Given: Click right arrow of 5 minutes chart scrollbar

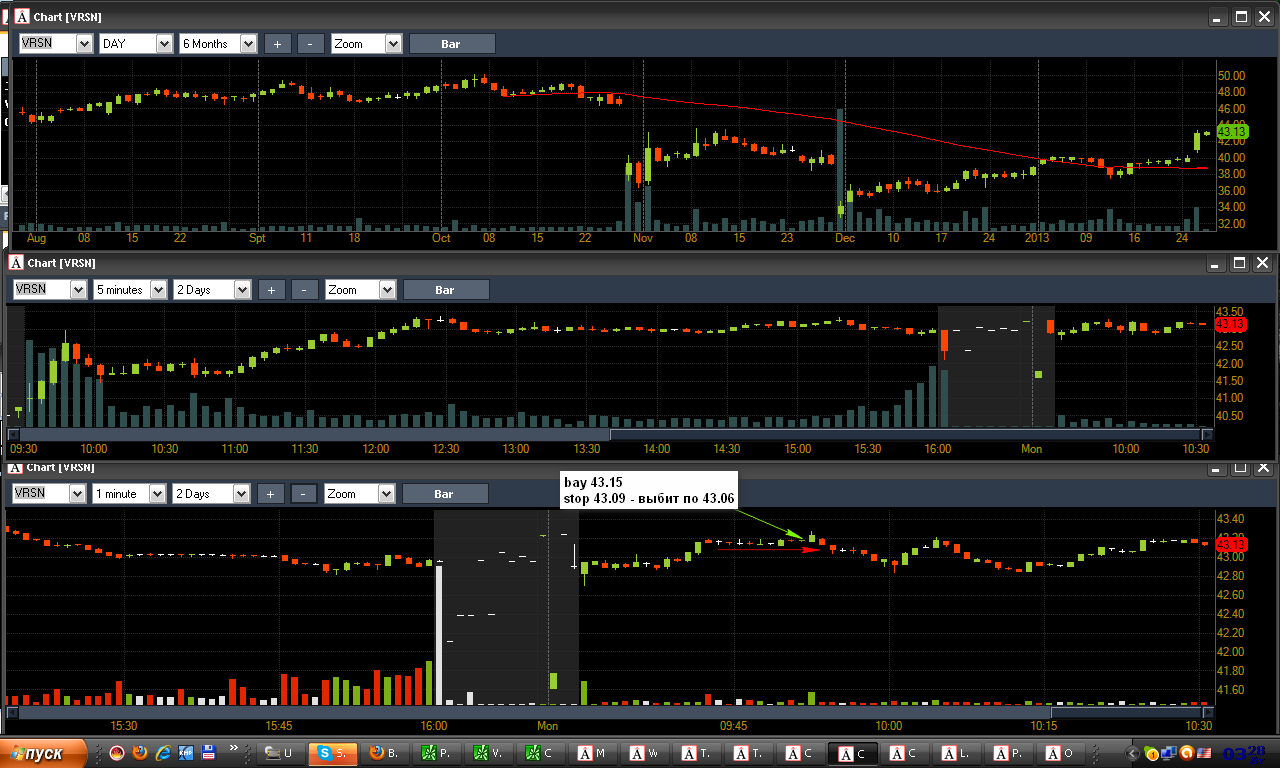Looking at the screenshot, I should click(x=1207, y=435).
